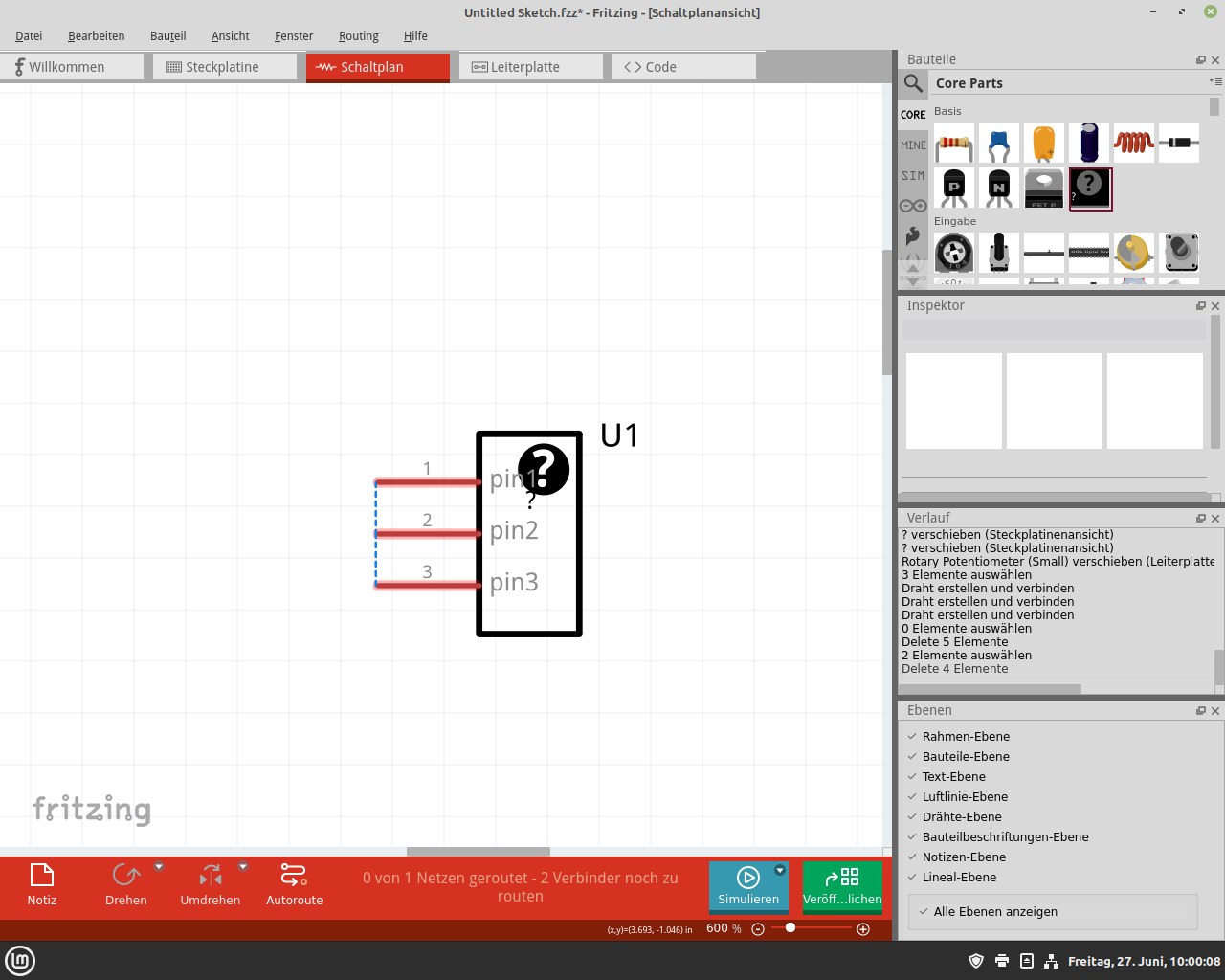Viewport: 1225px width, 980px height.
Task: Open the Simulieren dropdown arrow
Action: (780, 870)
